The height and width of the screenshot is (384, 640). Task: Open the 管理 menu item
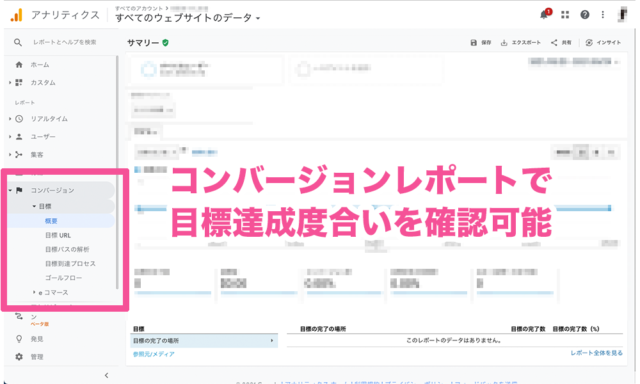[x=37, y=357]
